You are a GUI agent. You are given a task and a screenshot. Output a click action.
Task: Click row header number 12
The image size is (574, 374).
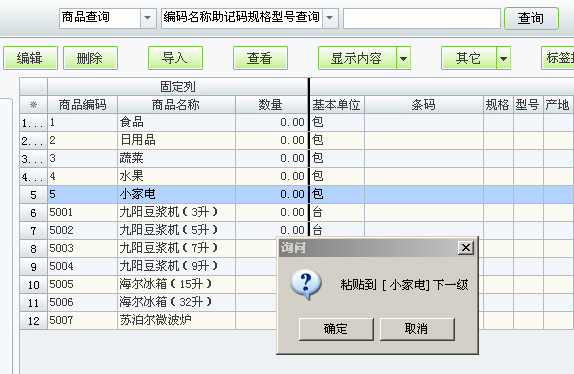coord(33,321)
